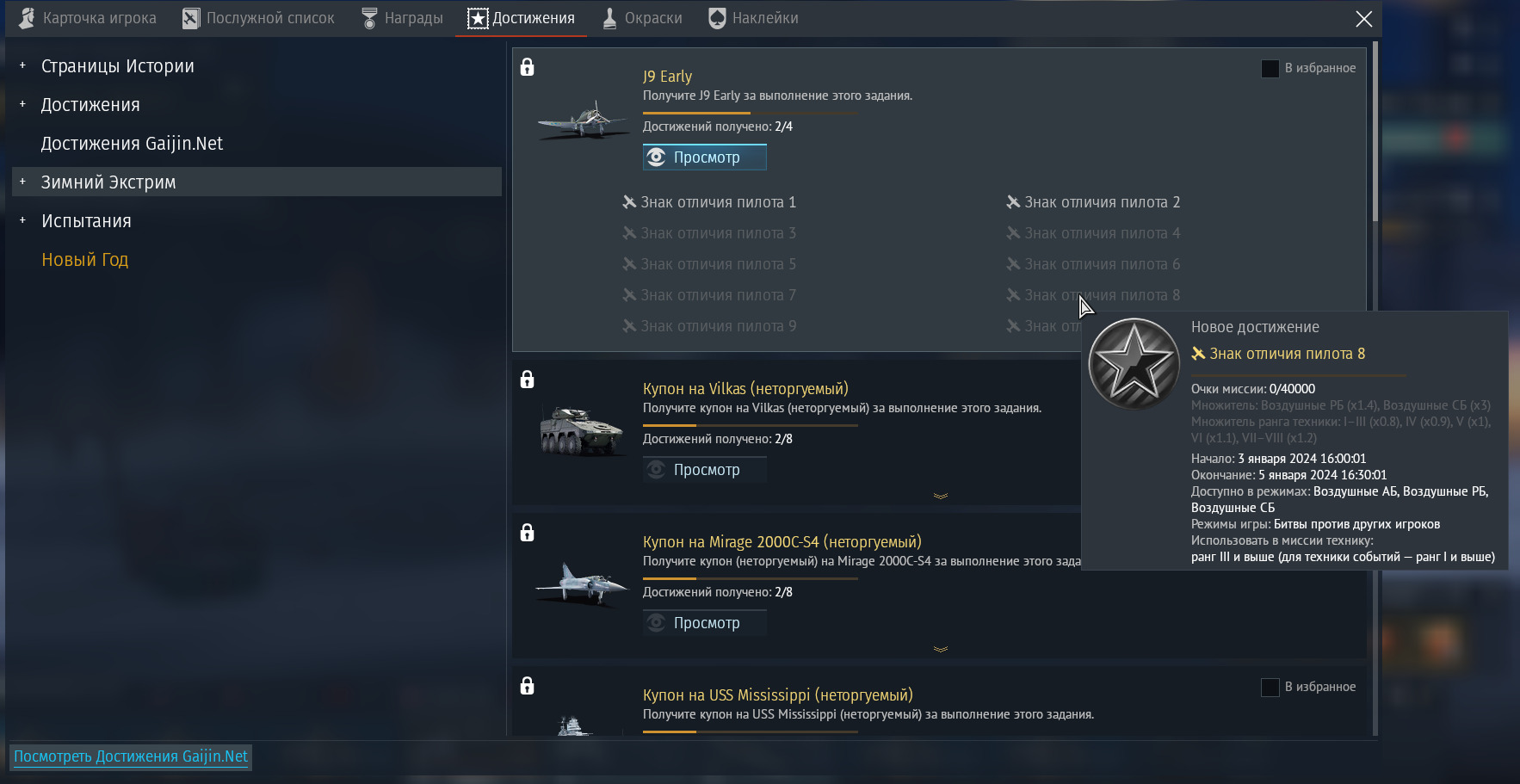The width and height of the screenshot is (1520, 784).
Task: Click Знак отличия пилота 6
Action: coord(1102,264)
